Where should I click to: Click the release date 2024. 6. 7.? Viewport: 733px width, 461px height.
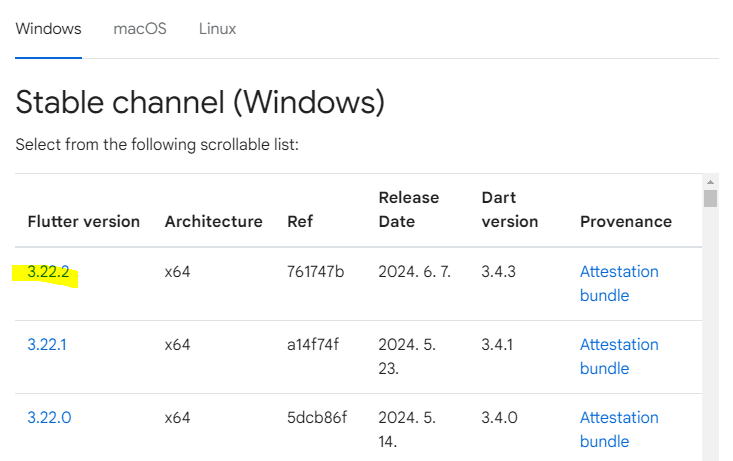415,272
